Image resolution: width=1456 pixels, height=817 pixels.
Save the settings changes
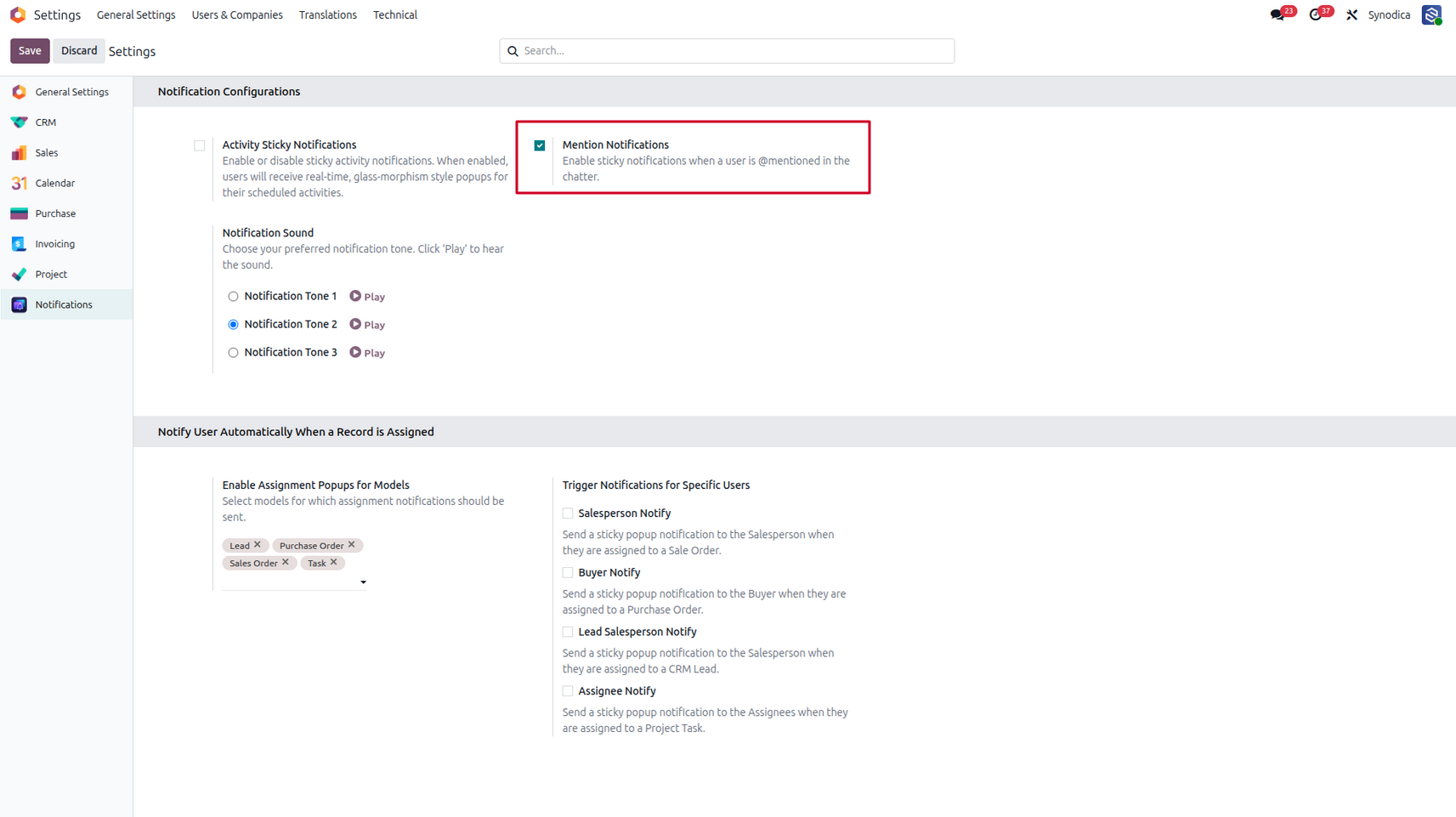tap(30, 51)
